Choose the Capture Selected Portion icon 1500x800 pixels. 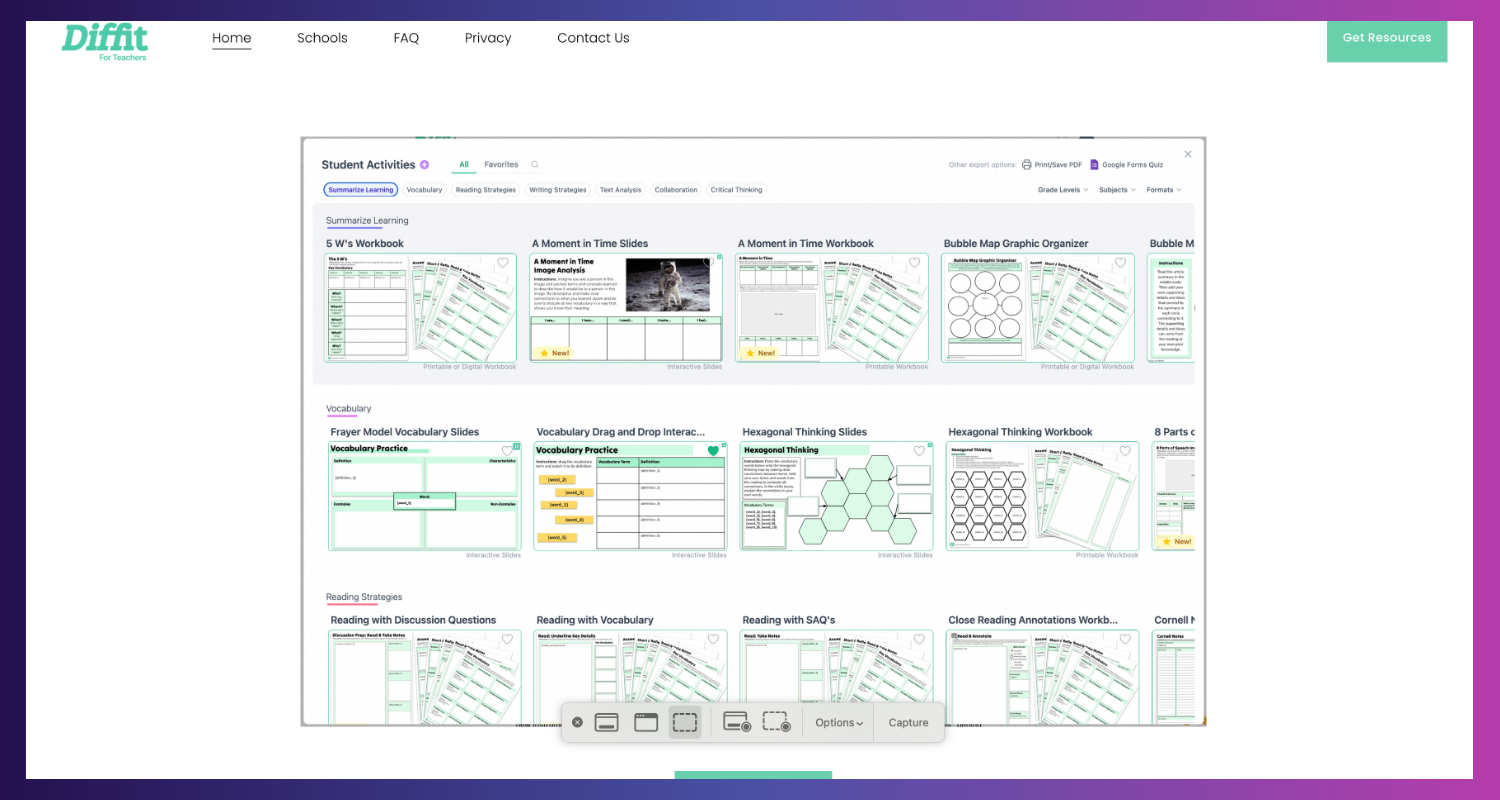(x=685, y=722)
